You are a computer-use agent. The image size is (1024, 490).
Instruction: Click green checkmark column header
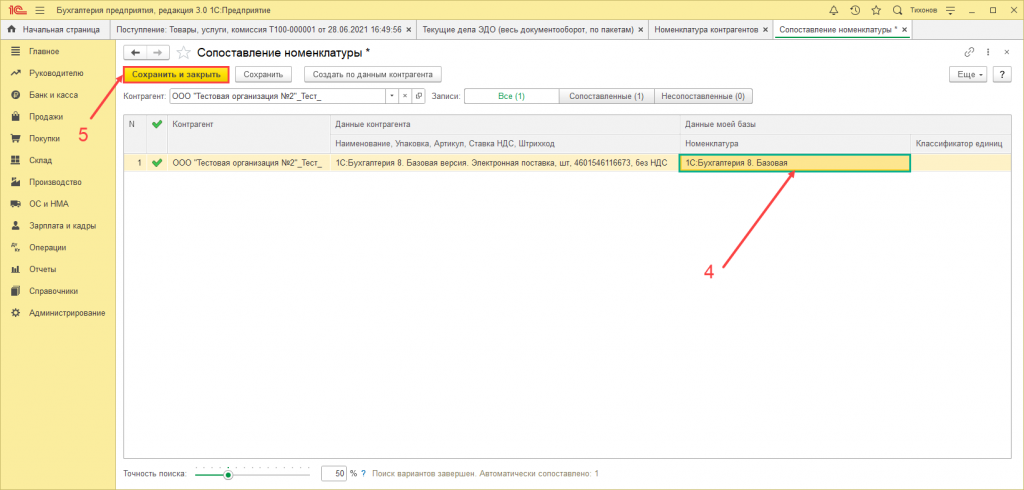click(x=156, y=123)
